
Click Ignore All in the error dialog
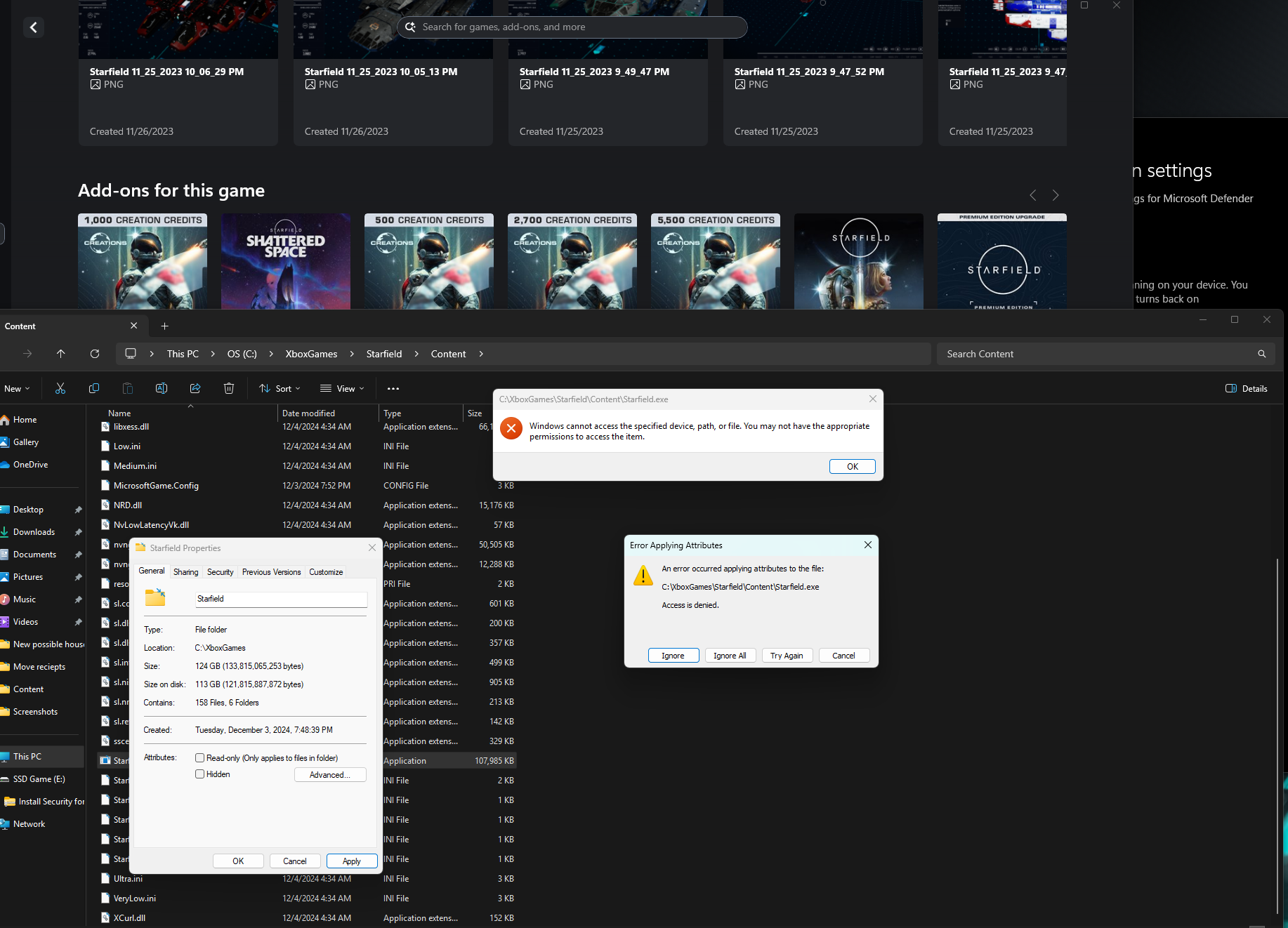730,656
